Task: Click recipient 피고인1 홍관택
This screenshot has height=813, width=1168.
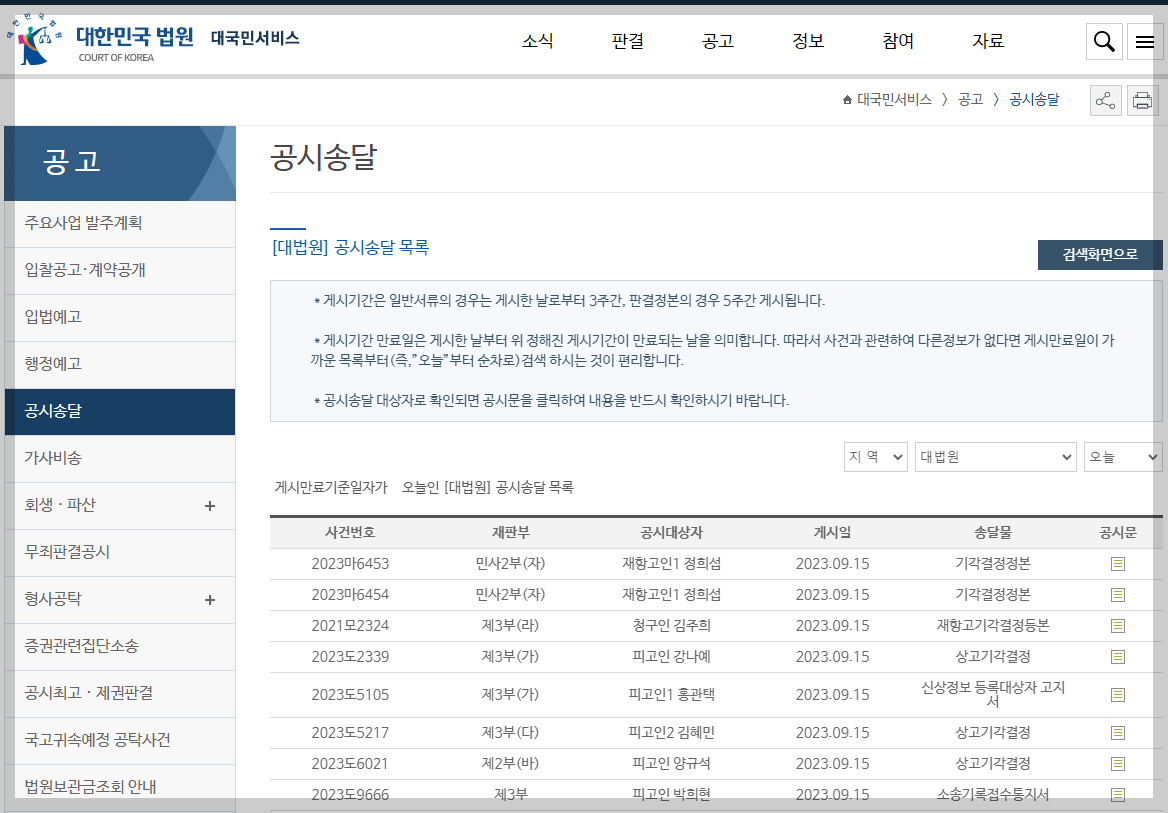Action: point(671,695)
